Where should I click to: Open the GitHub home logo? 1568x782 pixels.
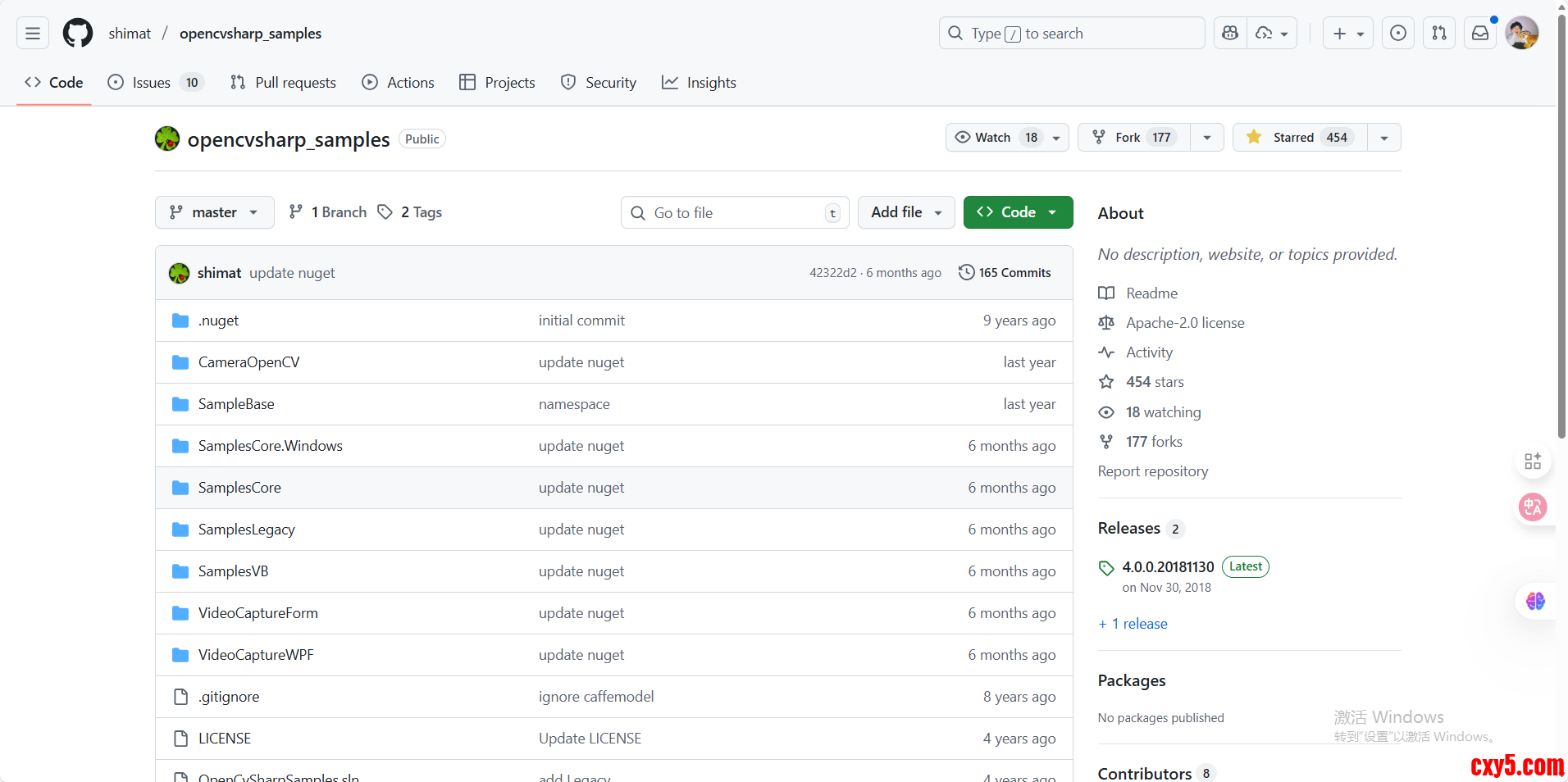(78, 34)
